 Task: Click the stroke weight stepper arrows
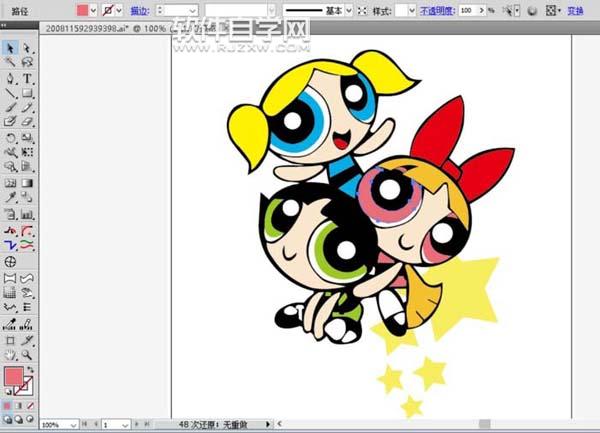tap(160, 11)
